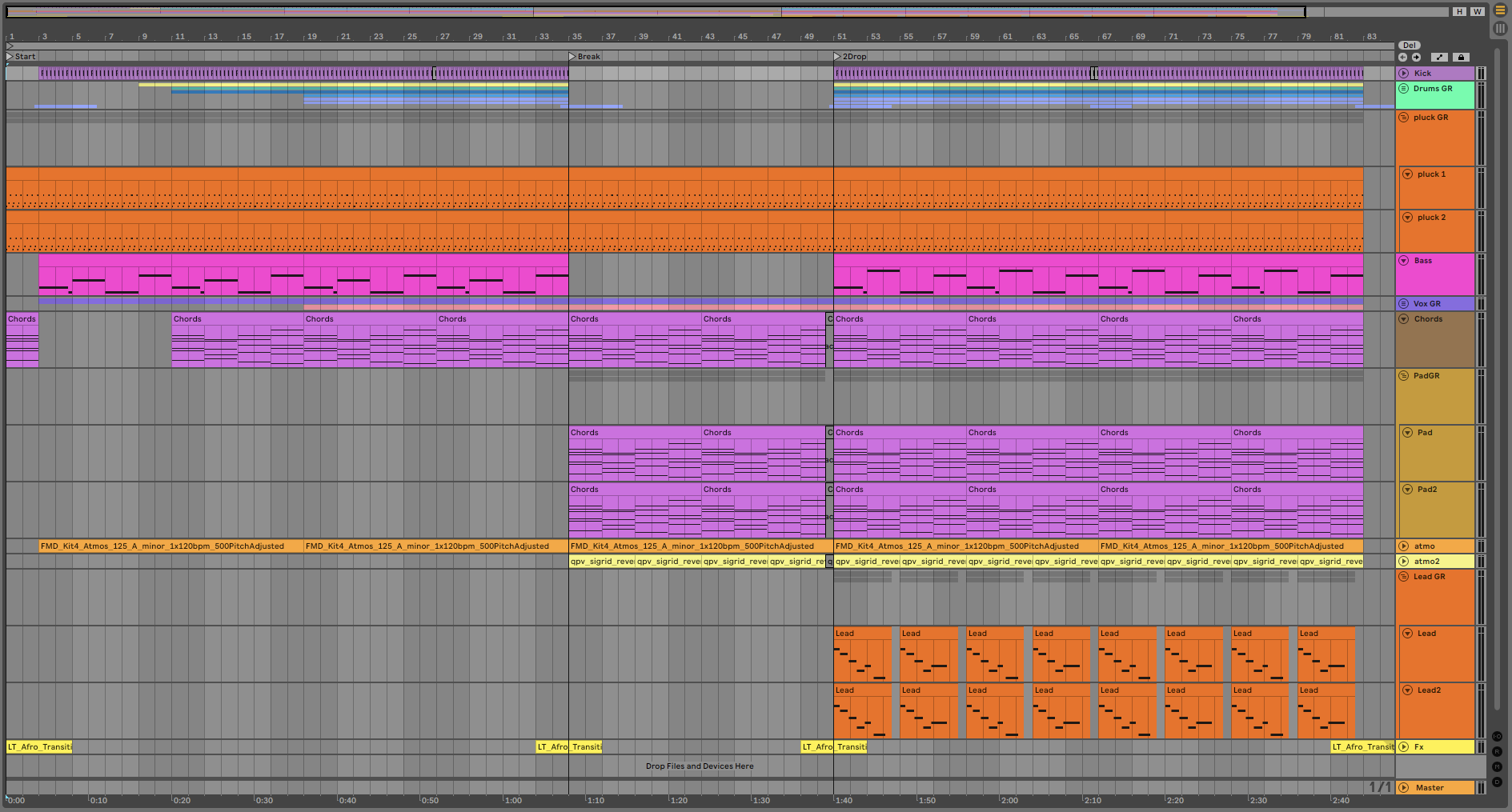The image size is (1512, 812).
Task: Select the Kick track title
Action: (x=1422, y=73)
